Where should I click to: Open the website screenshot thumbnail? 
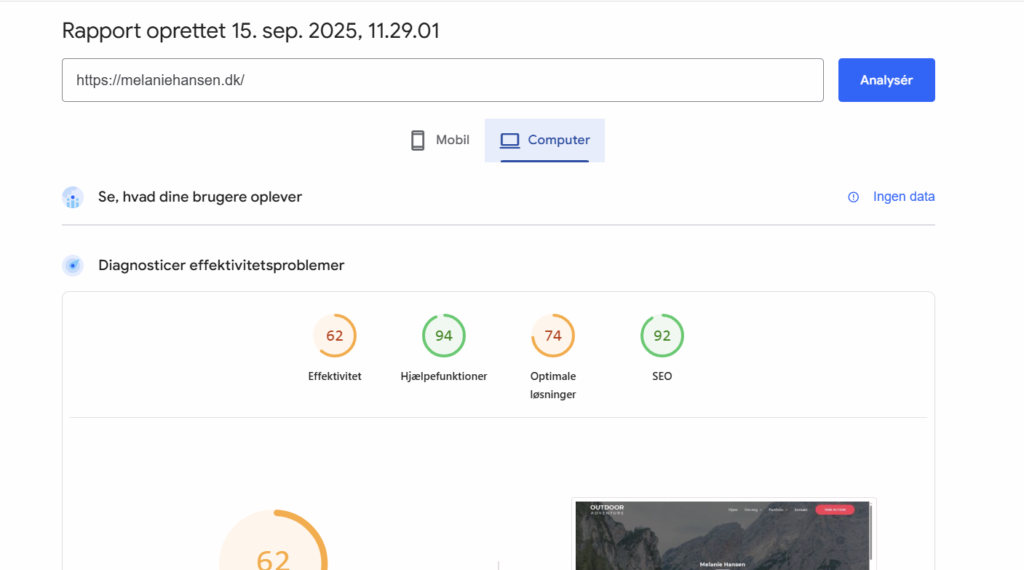724,535
